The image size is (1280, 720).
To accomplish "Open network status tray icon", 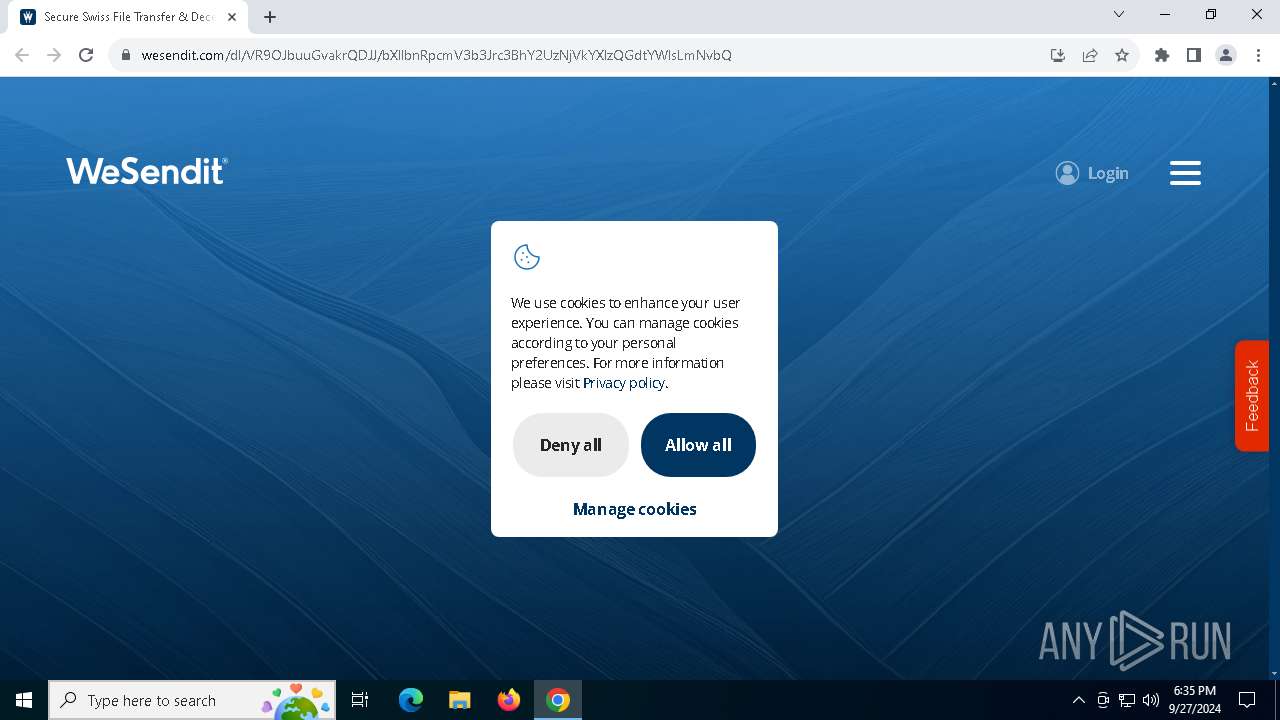I will point(1127,700).
